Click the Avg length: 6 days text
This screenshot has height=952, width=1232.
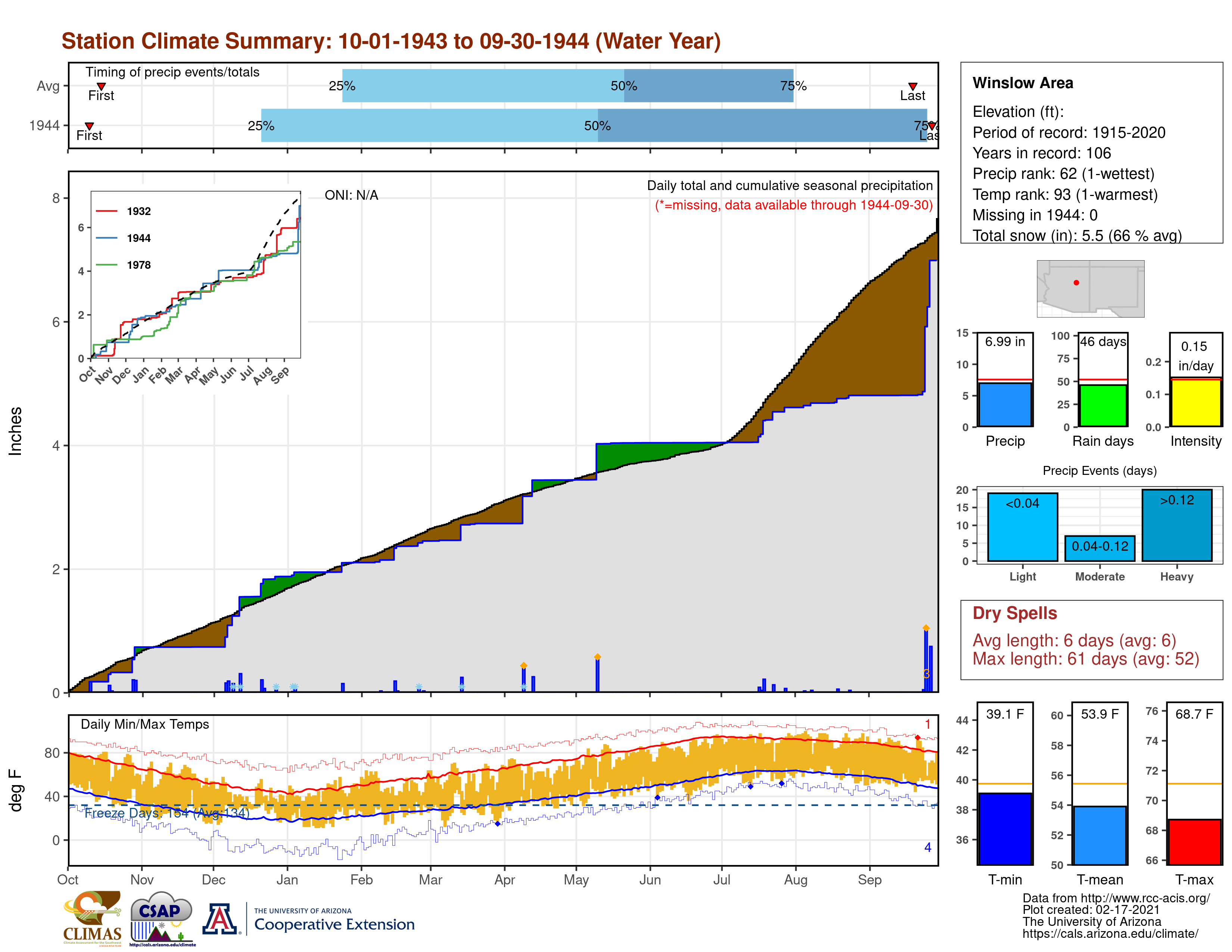(1074, 641)
